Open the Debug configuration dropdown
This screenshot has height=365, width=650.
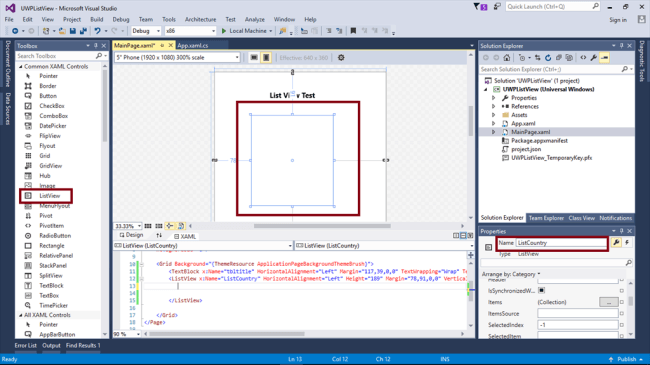click(x=146, y=31)
